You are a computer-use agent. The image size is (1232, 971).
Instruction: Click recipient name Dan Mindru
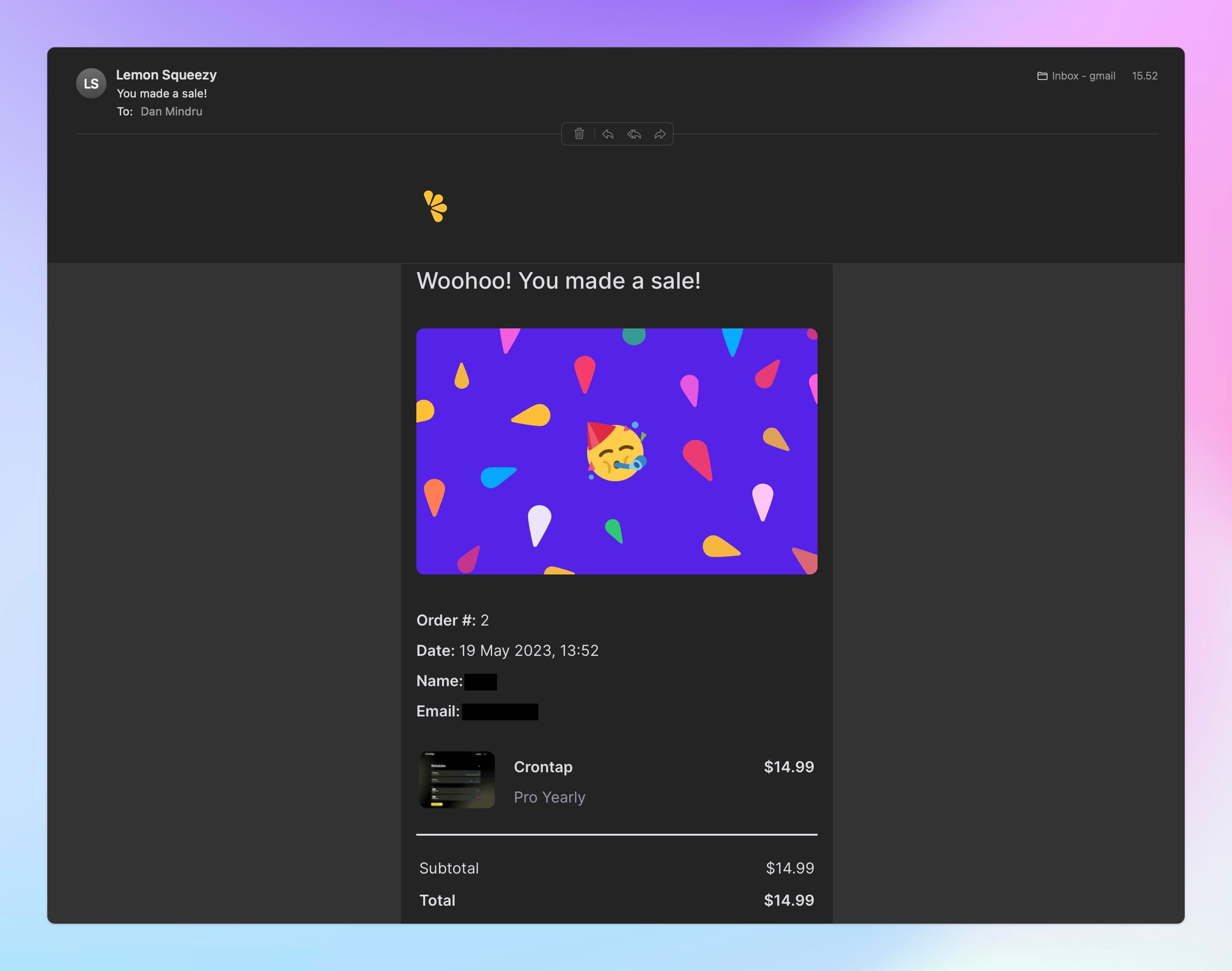pyautogui.click(x=172, y=111)
